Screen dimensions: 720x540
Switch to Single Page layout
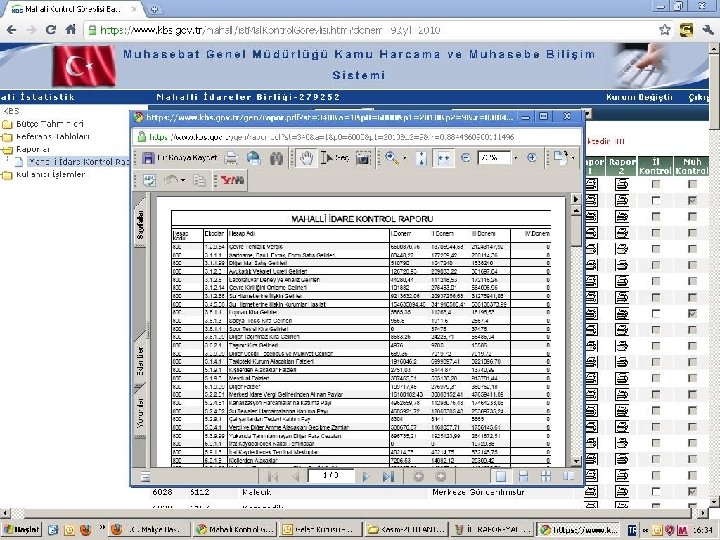tap(501, 477)
